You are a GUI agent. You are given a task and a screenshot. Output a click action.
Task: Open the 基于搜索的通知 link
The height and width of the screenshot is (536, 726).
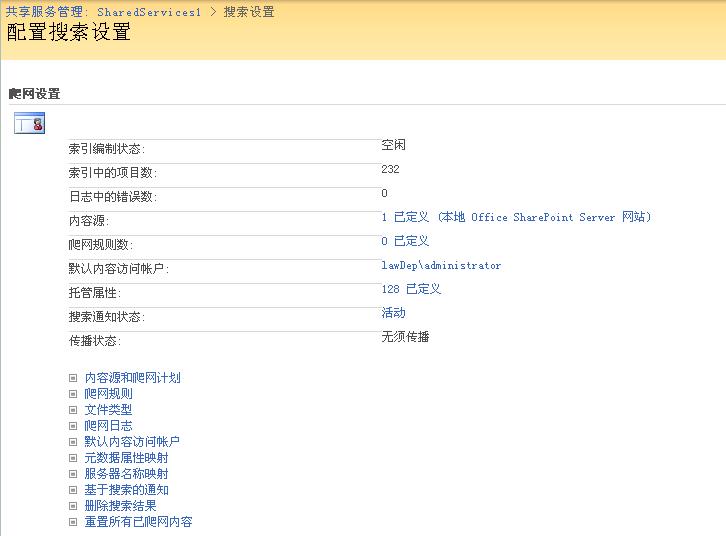(x=126, y=490)
